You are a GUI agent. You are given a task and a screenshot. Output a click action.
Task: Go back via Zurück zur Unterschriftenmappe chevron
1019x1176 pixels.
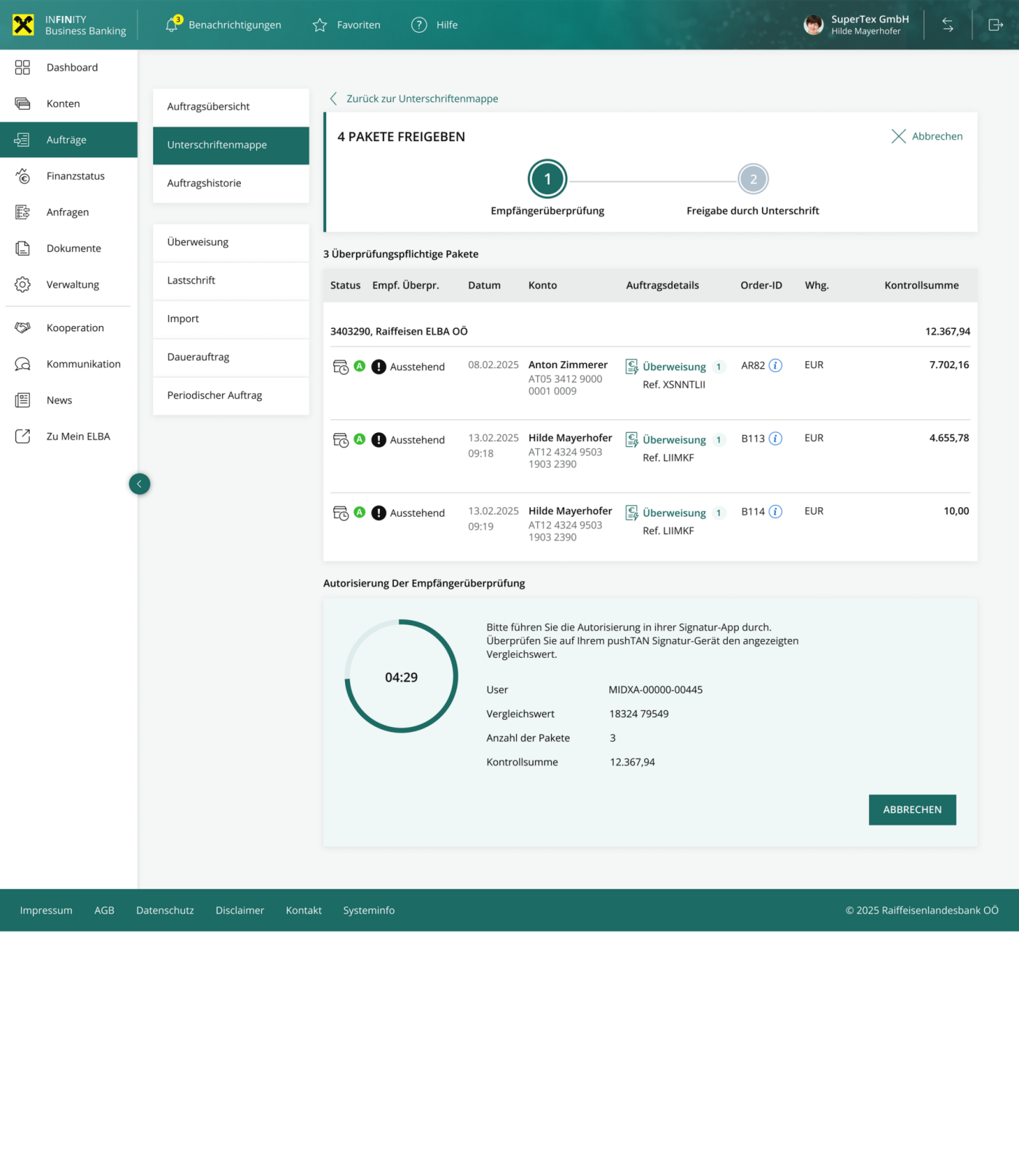333,98
